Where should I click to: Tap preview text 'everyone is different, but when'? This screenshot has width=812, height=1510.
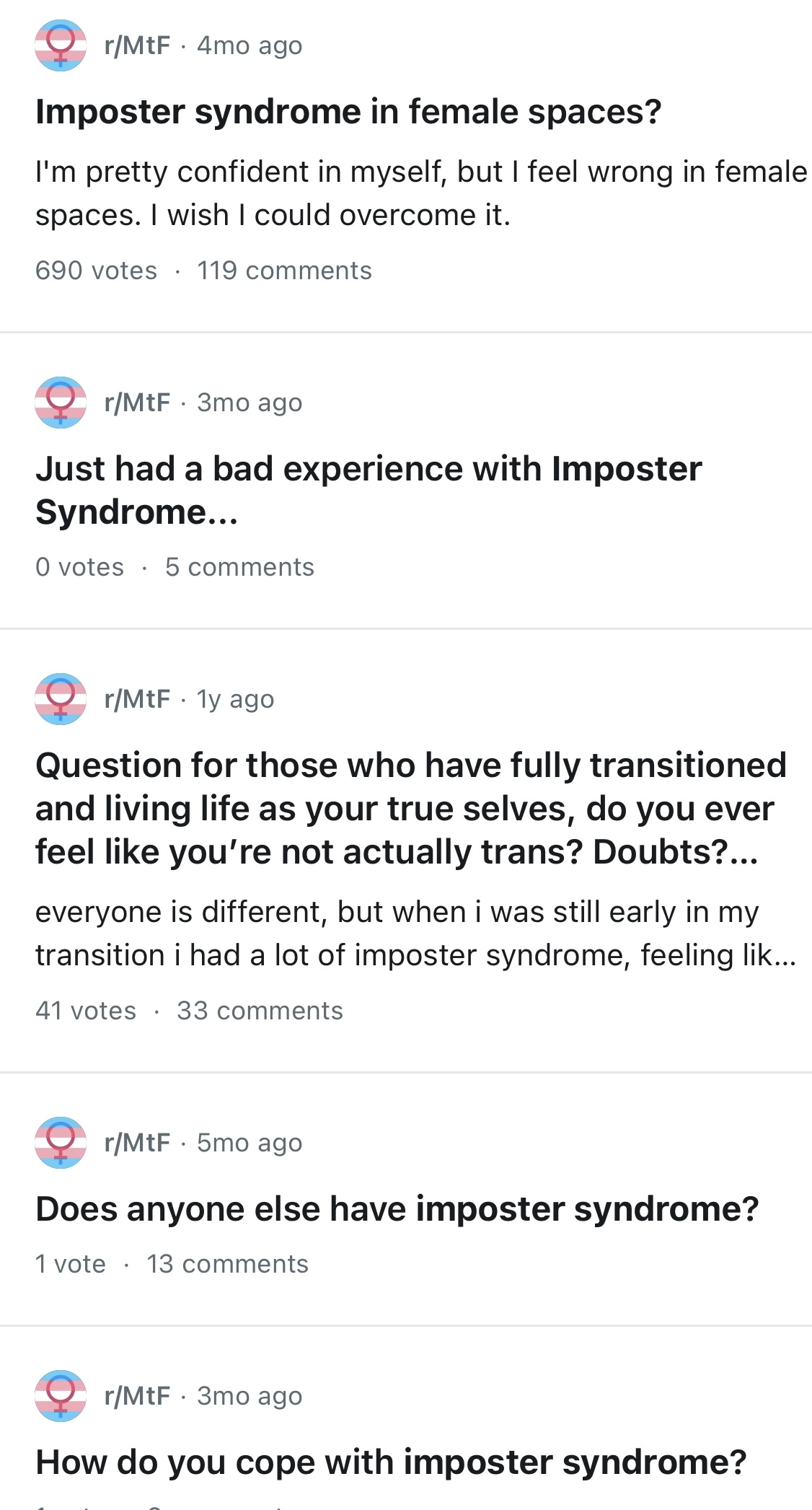(416, 934)
